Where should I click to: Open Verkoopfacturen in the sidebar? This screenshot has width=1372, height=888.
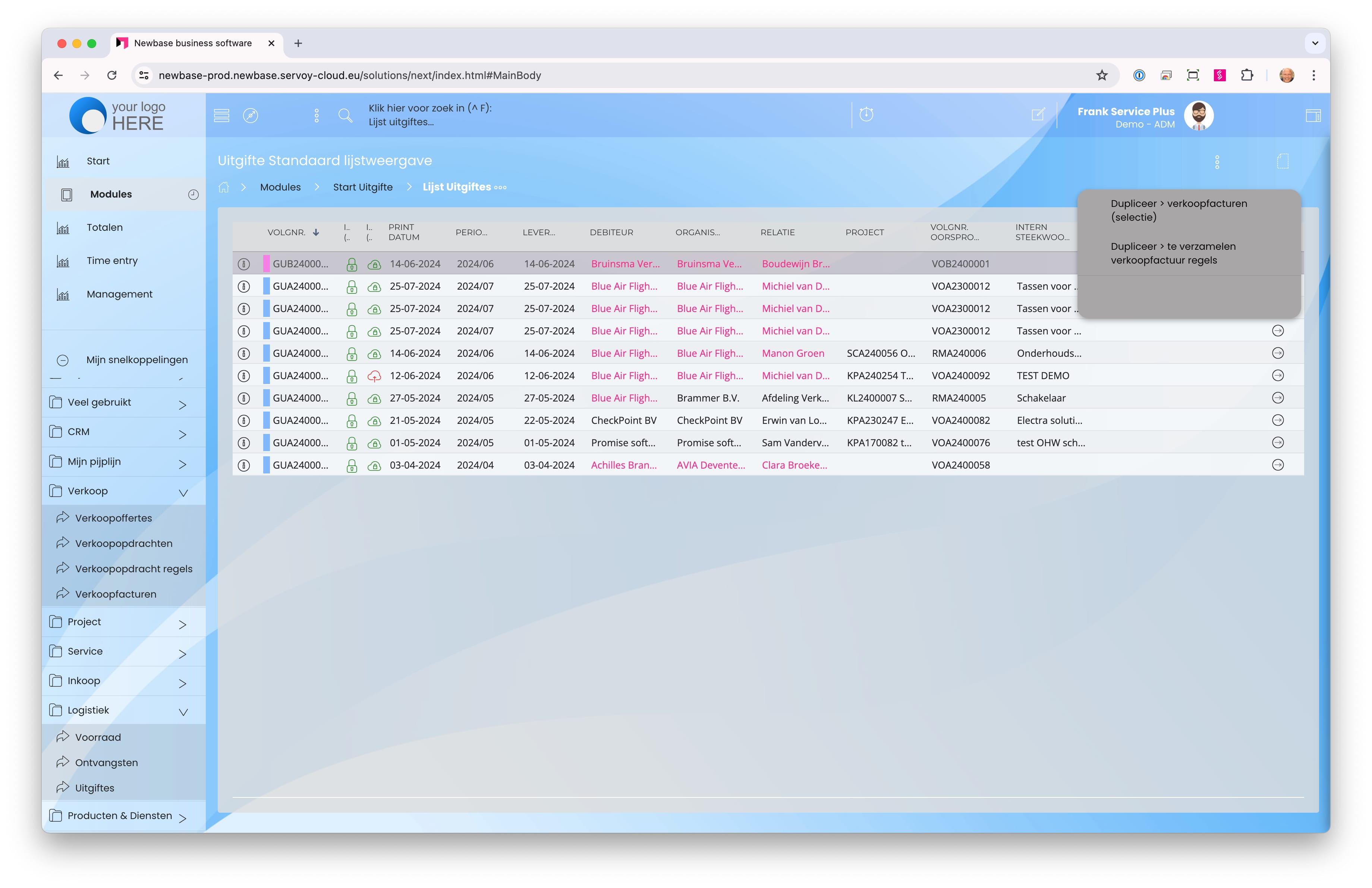[115, 594]
